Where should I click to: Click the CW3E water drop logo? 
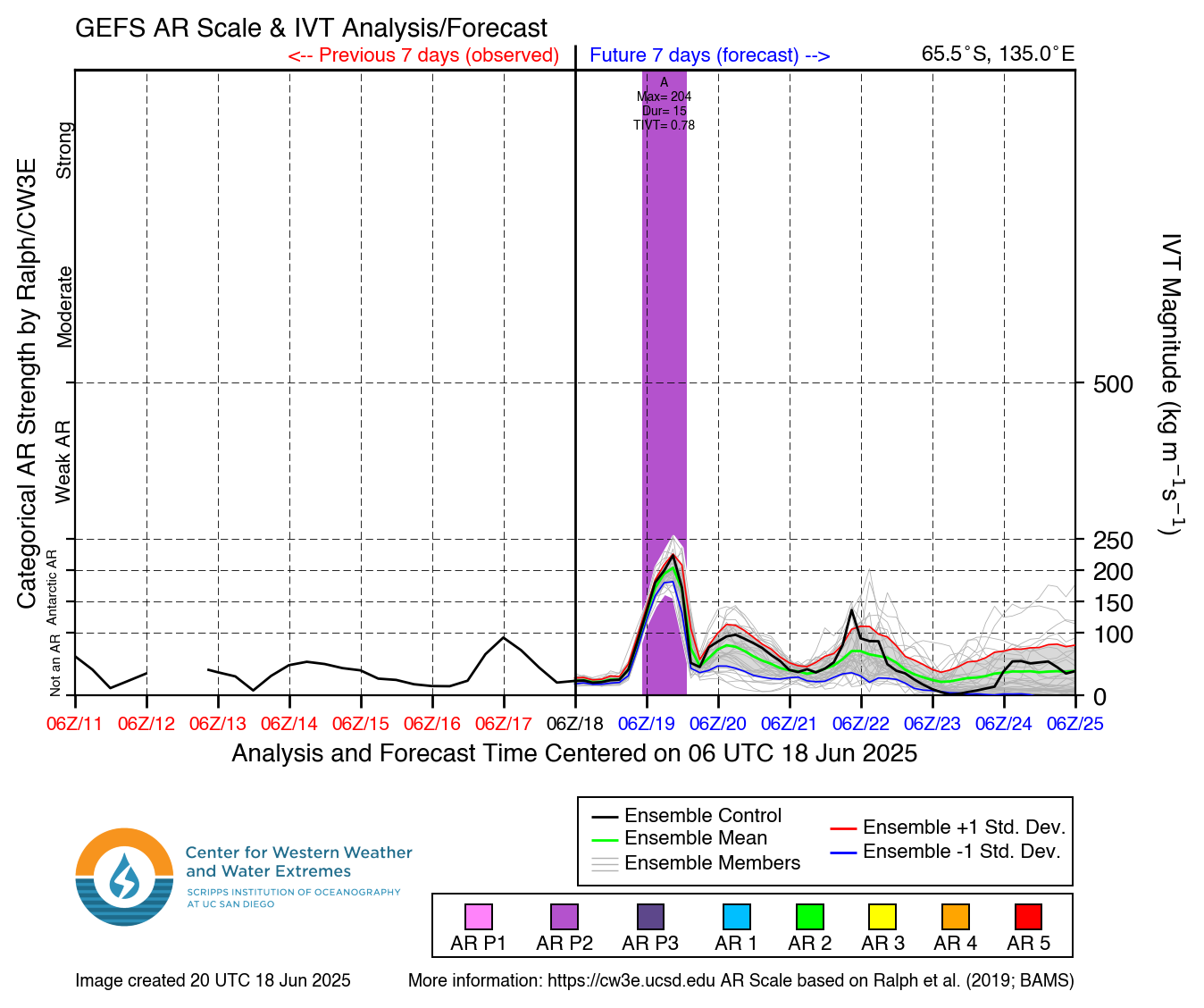tap(124, 877)
